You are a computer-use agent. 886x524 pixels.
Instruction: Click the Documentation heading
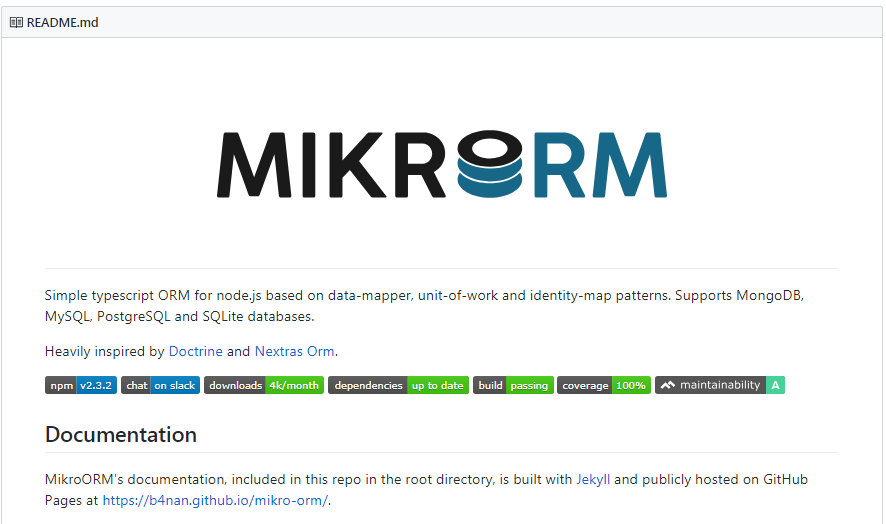click(121, 435)
